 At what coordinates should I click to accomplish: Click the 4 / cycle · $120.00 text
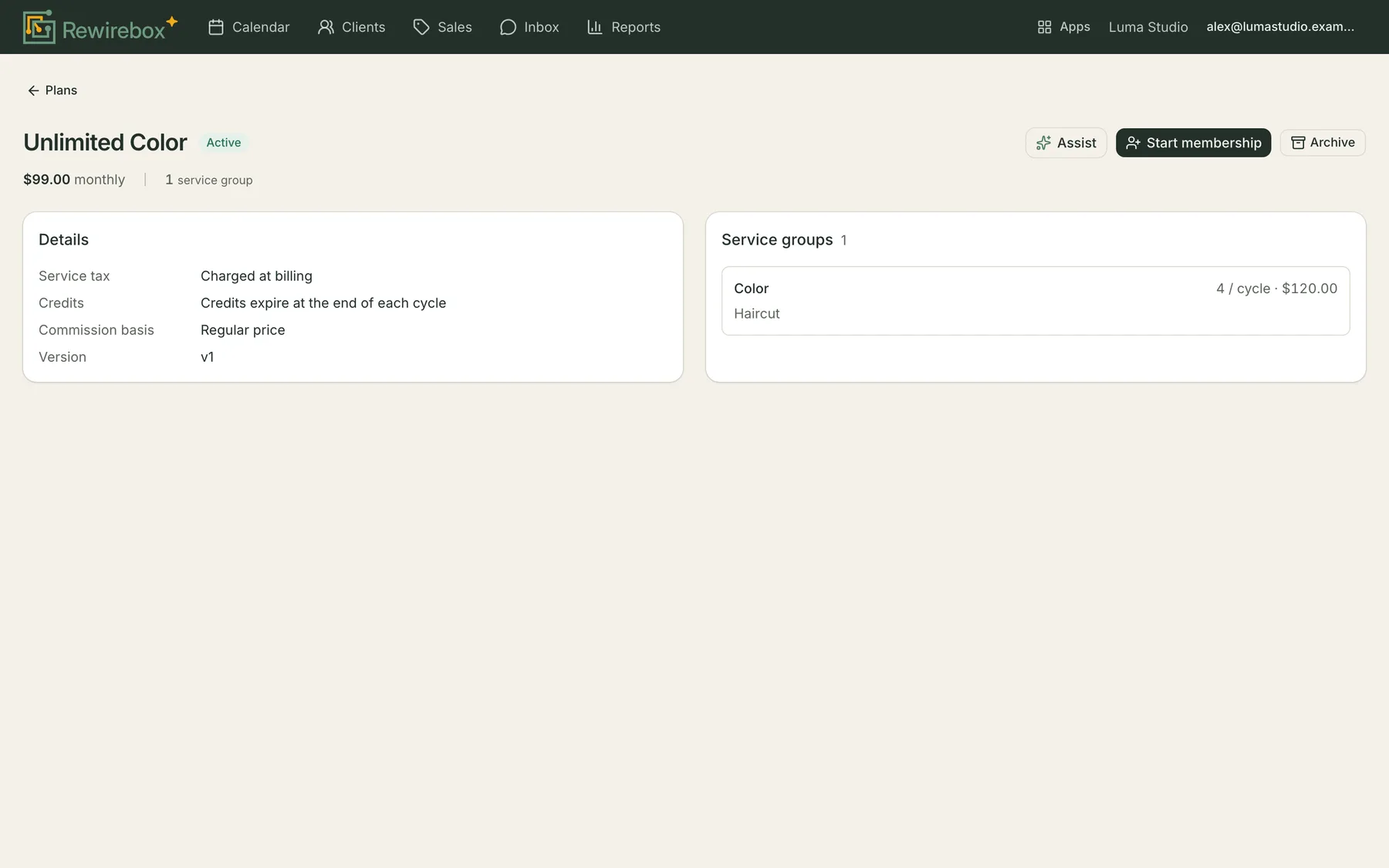click(x=1276, y=289)
